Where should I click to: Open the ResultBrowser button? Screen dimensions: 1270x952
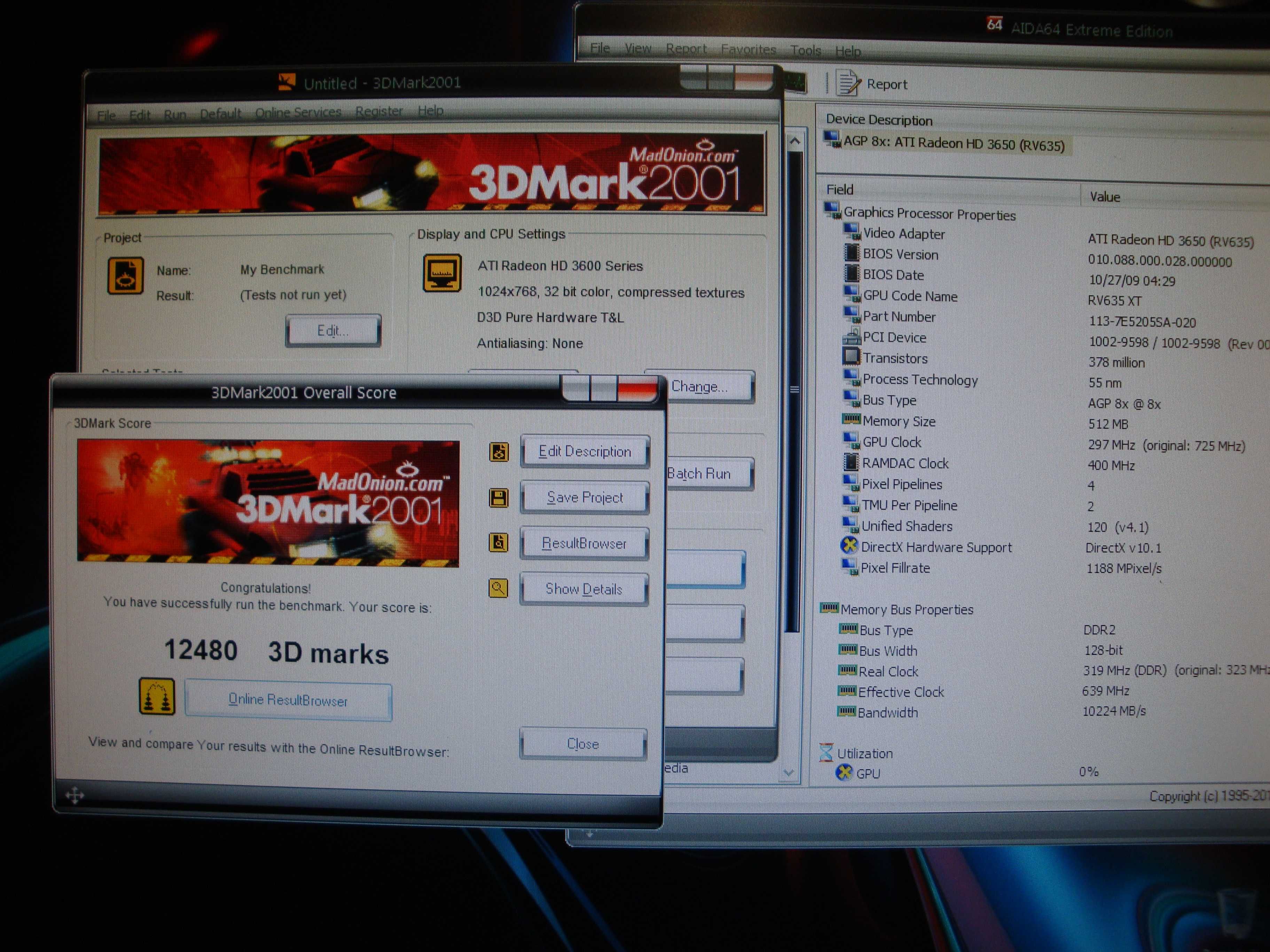click(585, 544)
